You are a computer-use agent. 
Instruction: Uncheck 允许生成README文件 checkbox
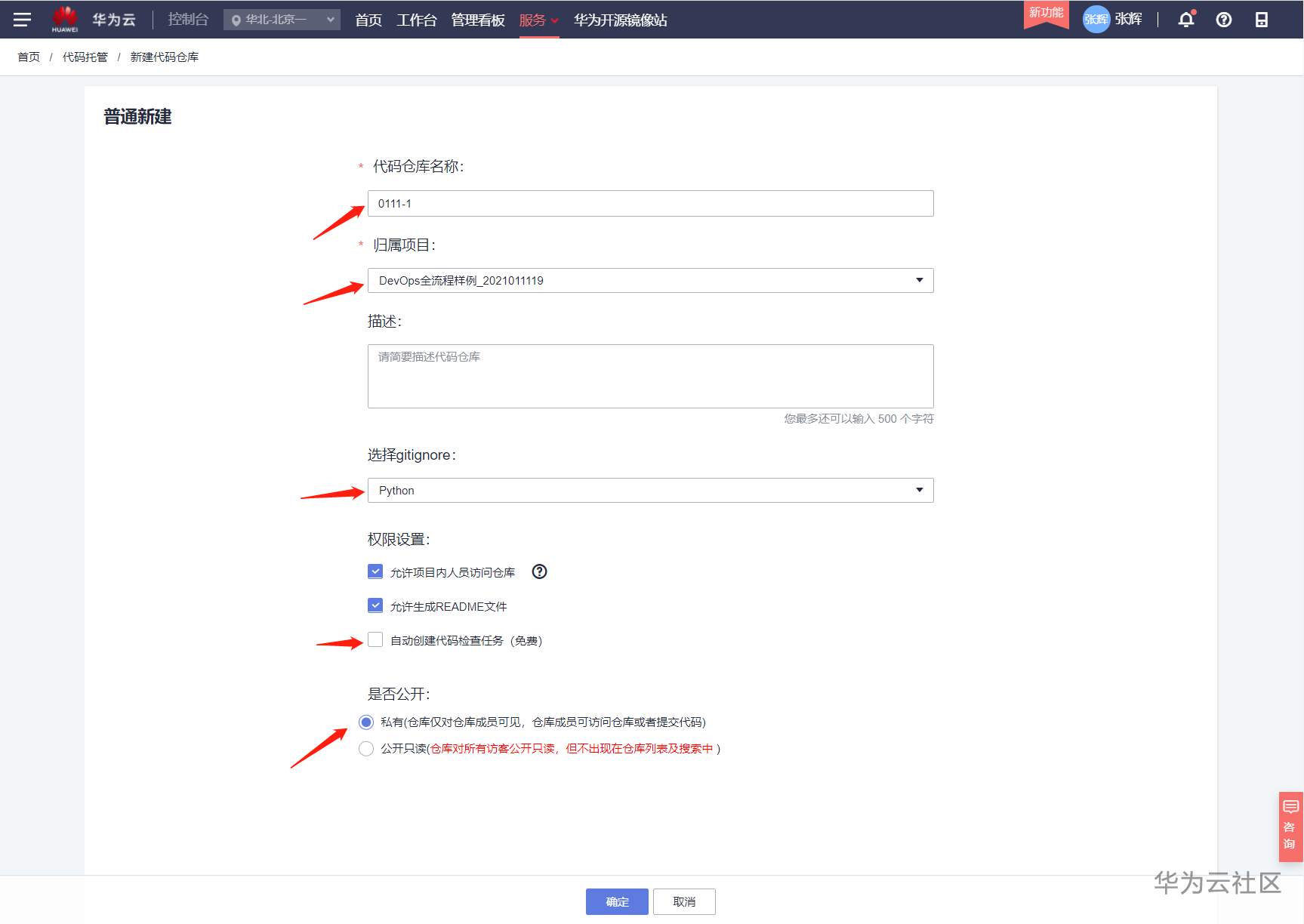[375, 605]
